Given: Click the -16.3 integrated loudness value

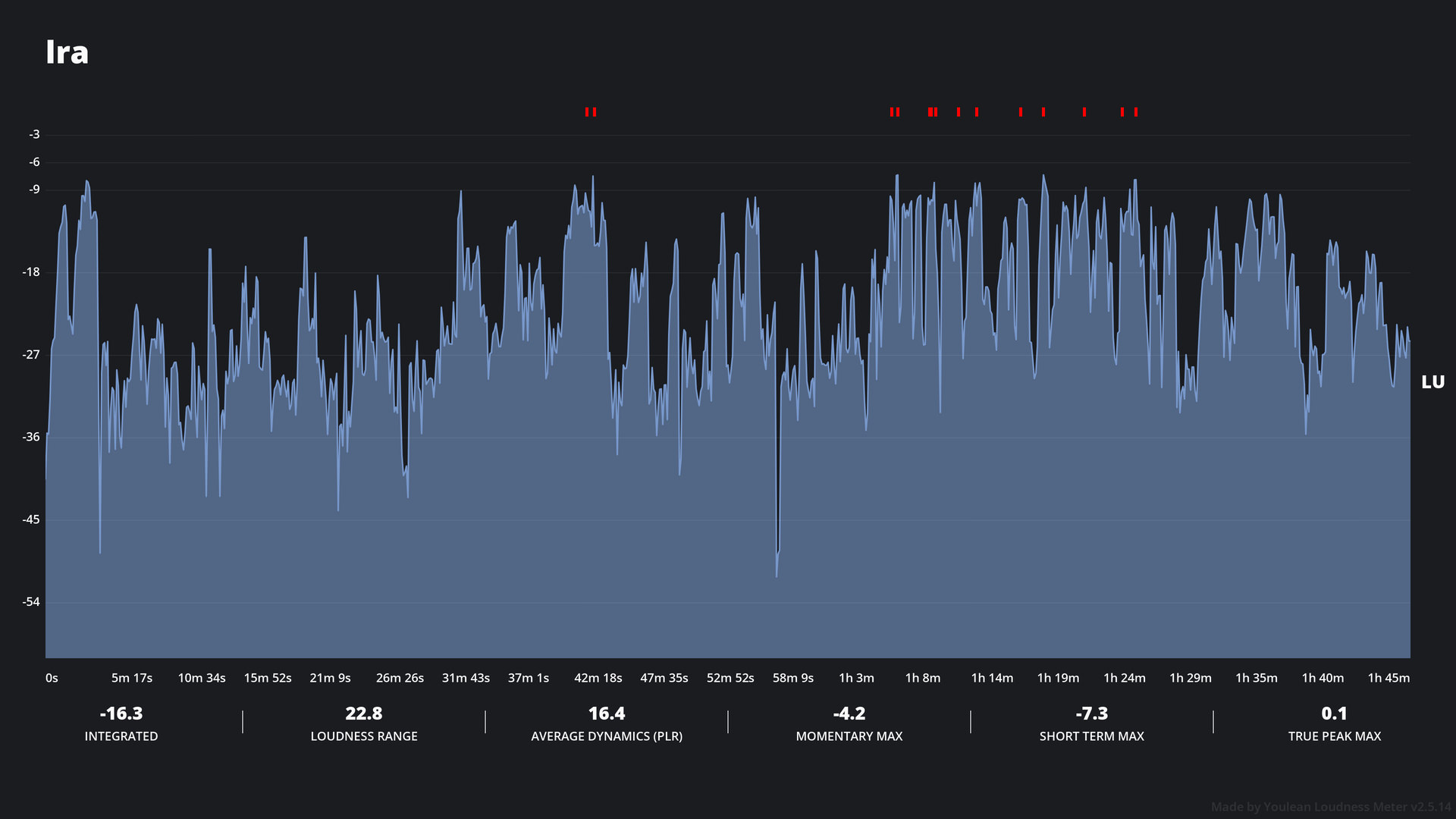Looking at the screenshot, I should click(121, 714).
